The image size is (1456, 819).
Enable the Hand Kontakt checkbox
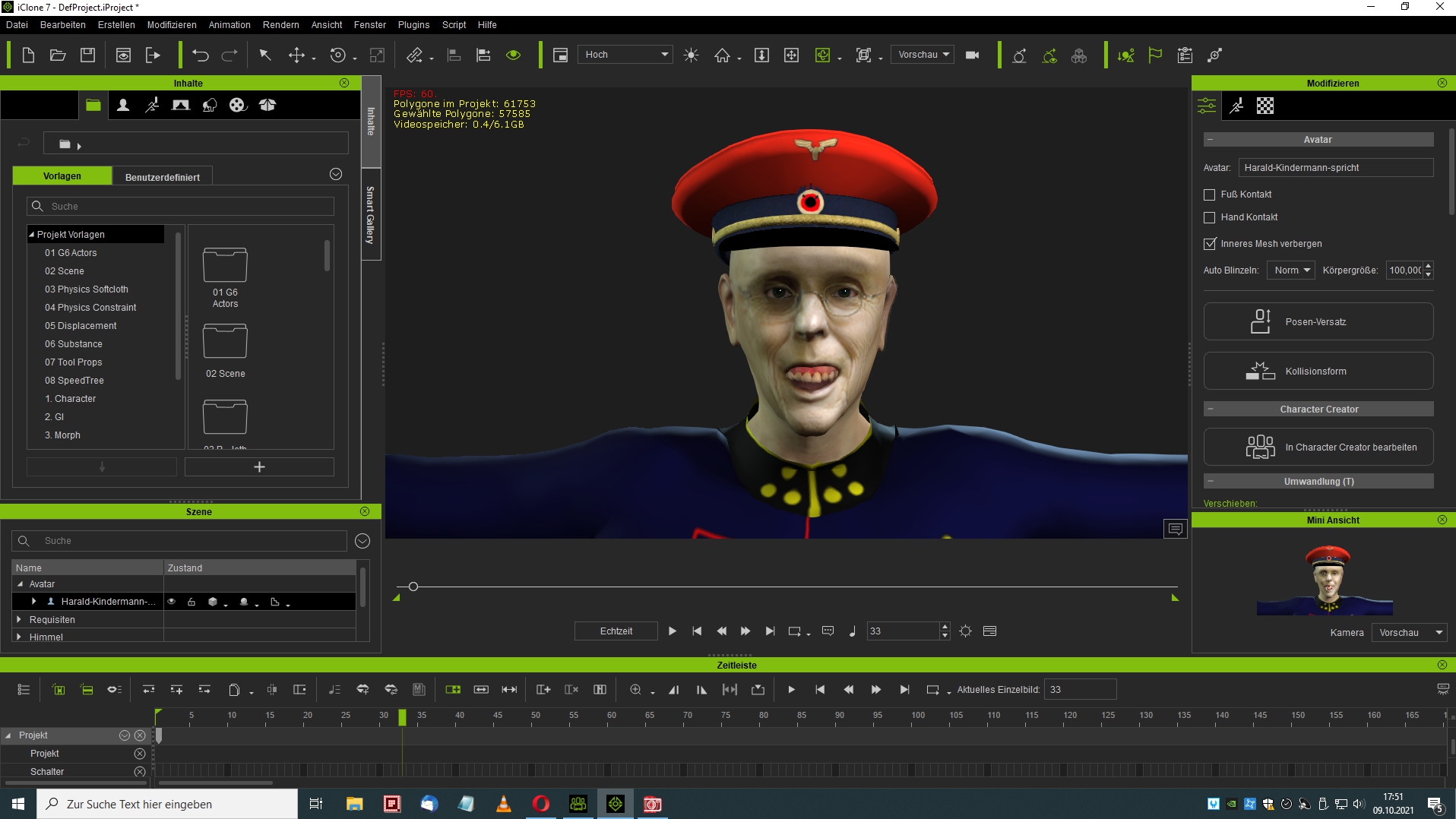pos(1210,217)
